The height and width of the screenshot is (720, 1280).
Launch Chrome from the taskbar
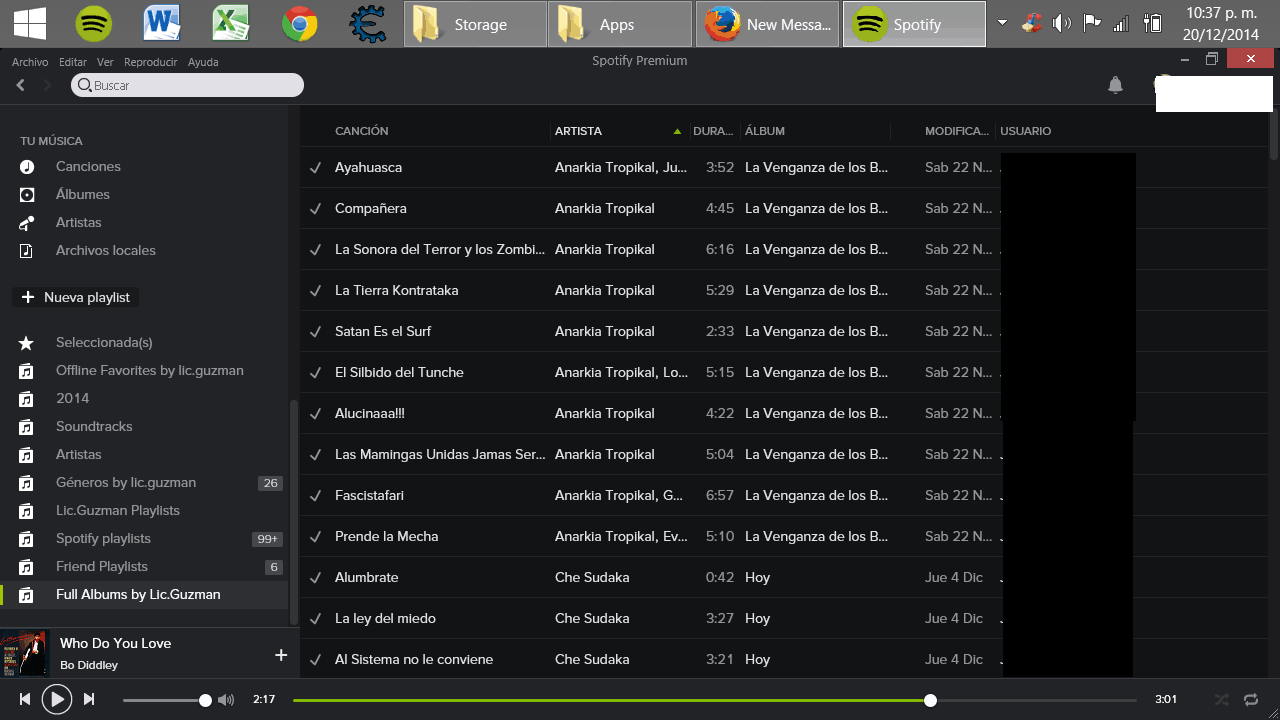click(x=300, y=23)
